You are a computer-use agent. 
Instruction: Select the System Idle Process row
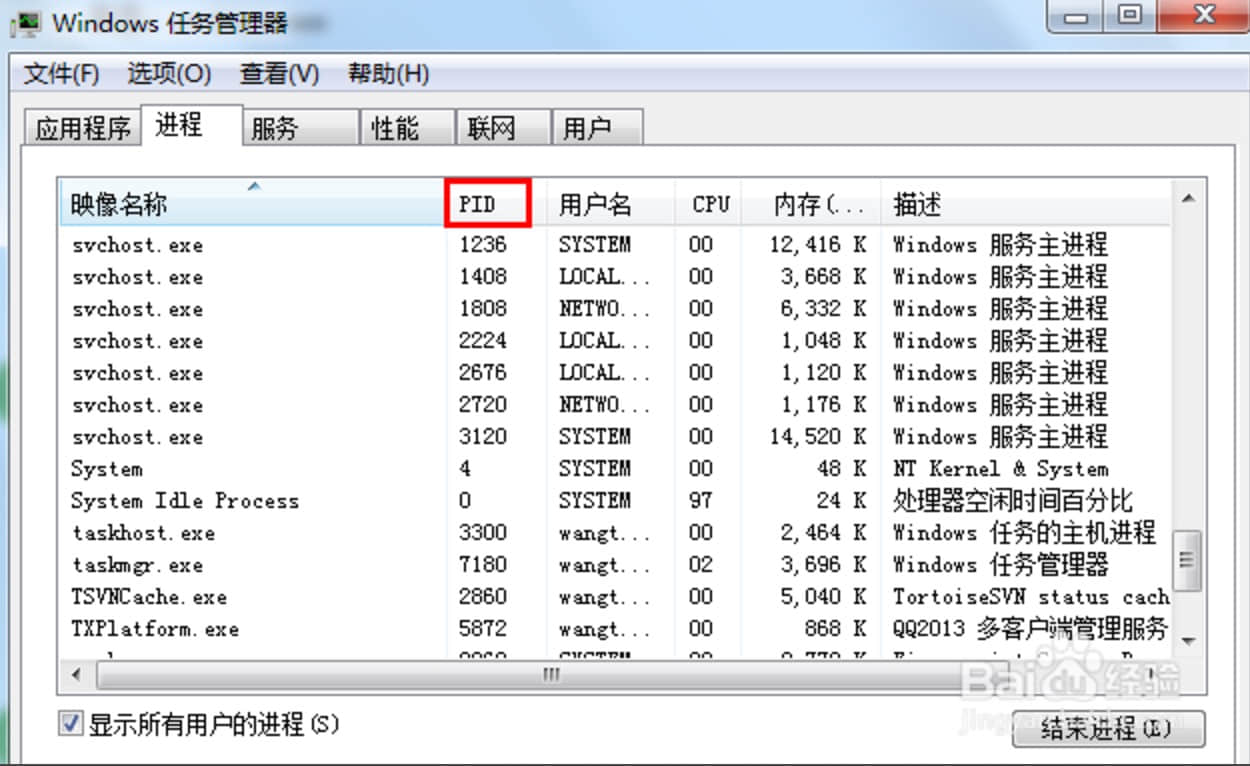185,501
